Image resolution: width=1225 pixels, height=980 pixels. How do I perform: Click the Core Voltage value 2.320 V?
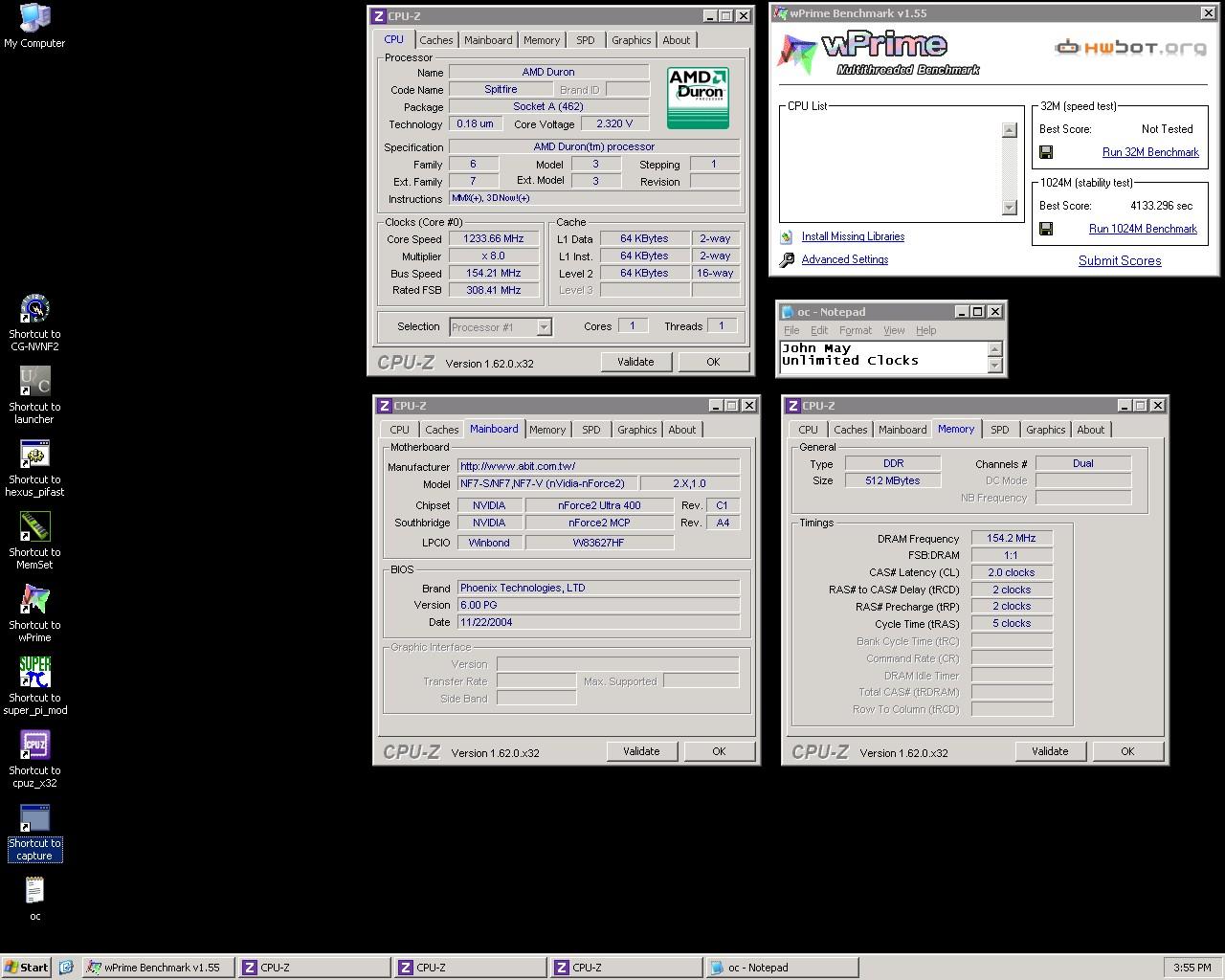pyautogui.click(x=614, y=124)
